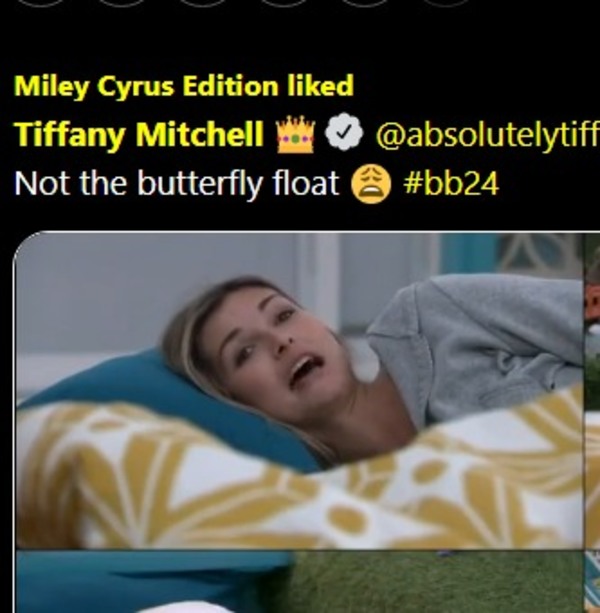Screen dimensions: 600x613
Task: Select the tweet text 'Not the butterfly float'
Action: [x=176, y=184]
